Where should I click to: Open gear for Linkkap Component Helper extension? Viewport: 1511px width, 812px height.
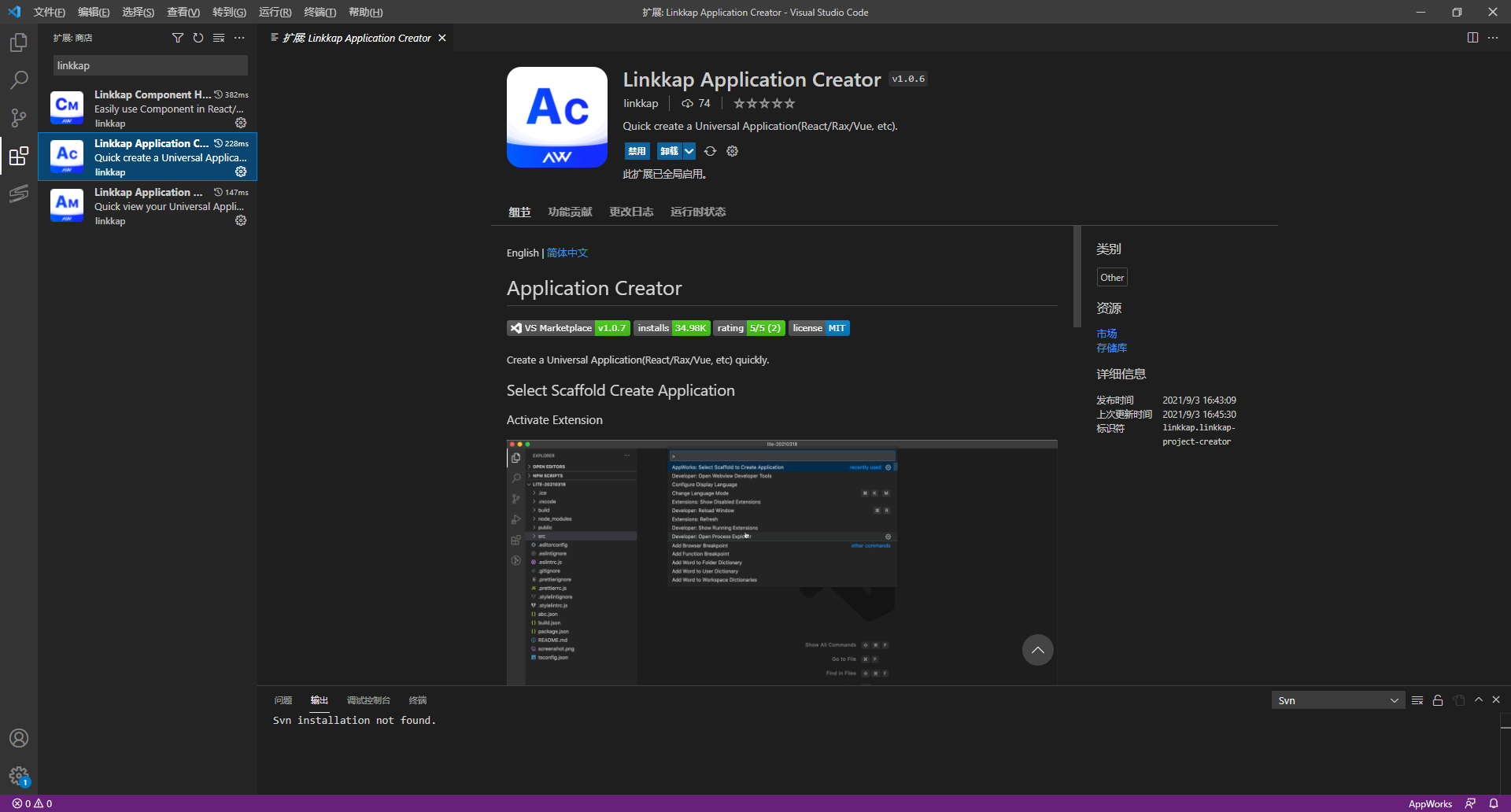coord(241,123)
